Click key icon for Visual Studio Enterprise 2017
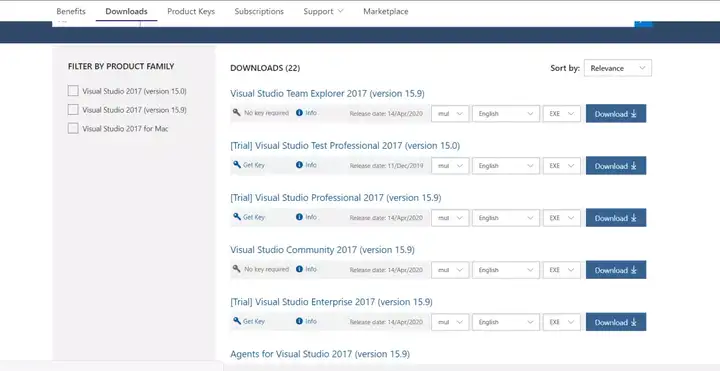The width and height of the screenshot is (720, 371). click(236, 321)
